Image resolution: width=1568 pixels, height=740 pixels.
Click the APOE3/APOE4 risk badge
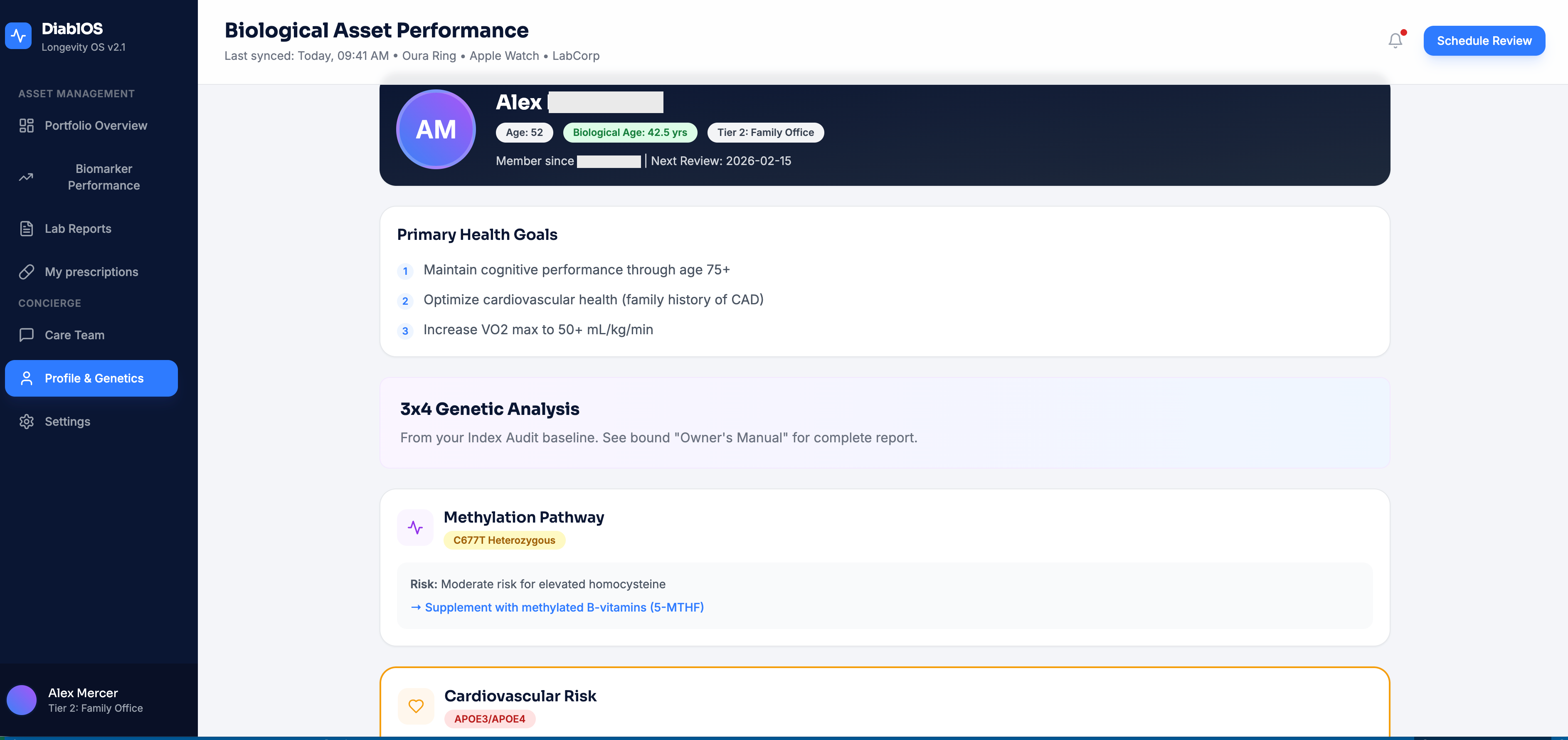490,719
